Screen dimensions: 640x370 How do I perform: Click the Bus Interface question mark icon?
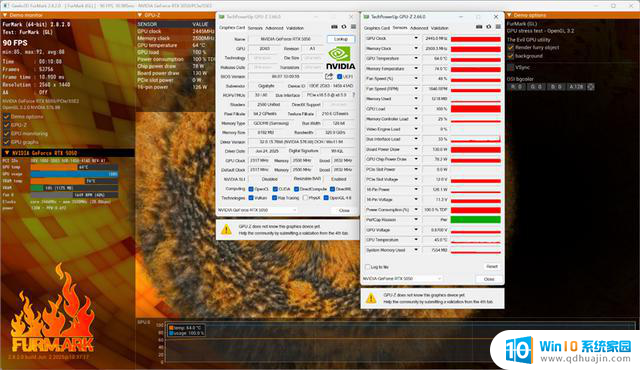(x=353, y=95)
